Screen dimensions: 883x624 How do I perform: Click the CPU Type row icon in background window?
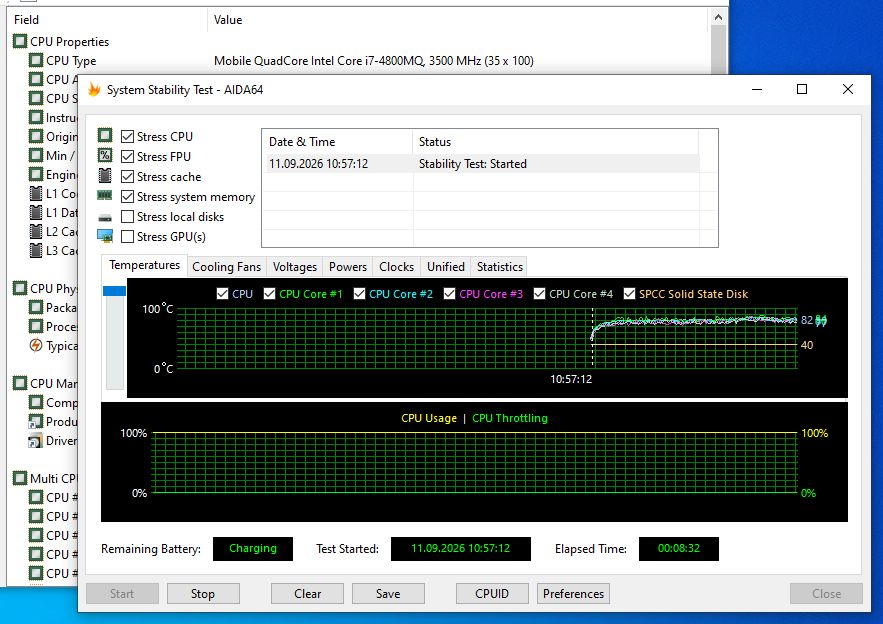click(36, 60)
